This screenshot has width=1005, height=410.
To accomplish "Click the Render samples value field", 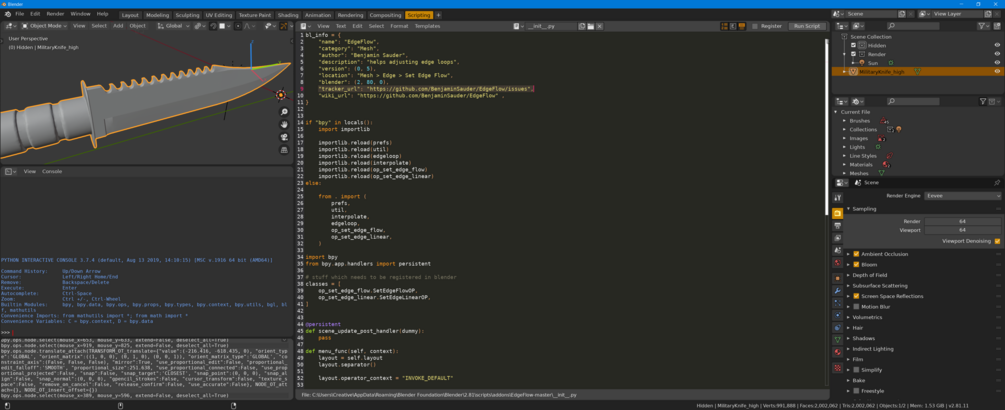I will 962,221.
